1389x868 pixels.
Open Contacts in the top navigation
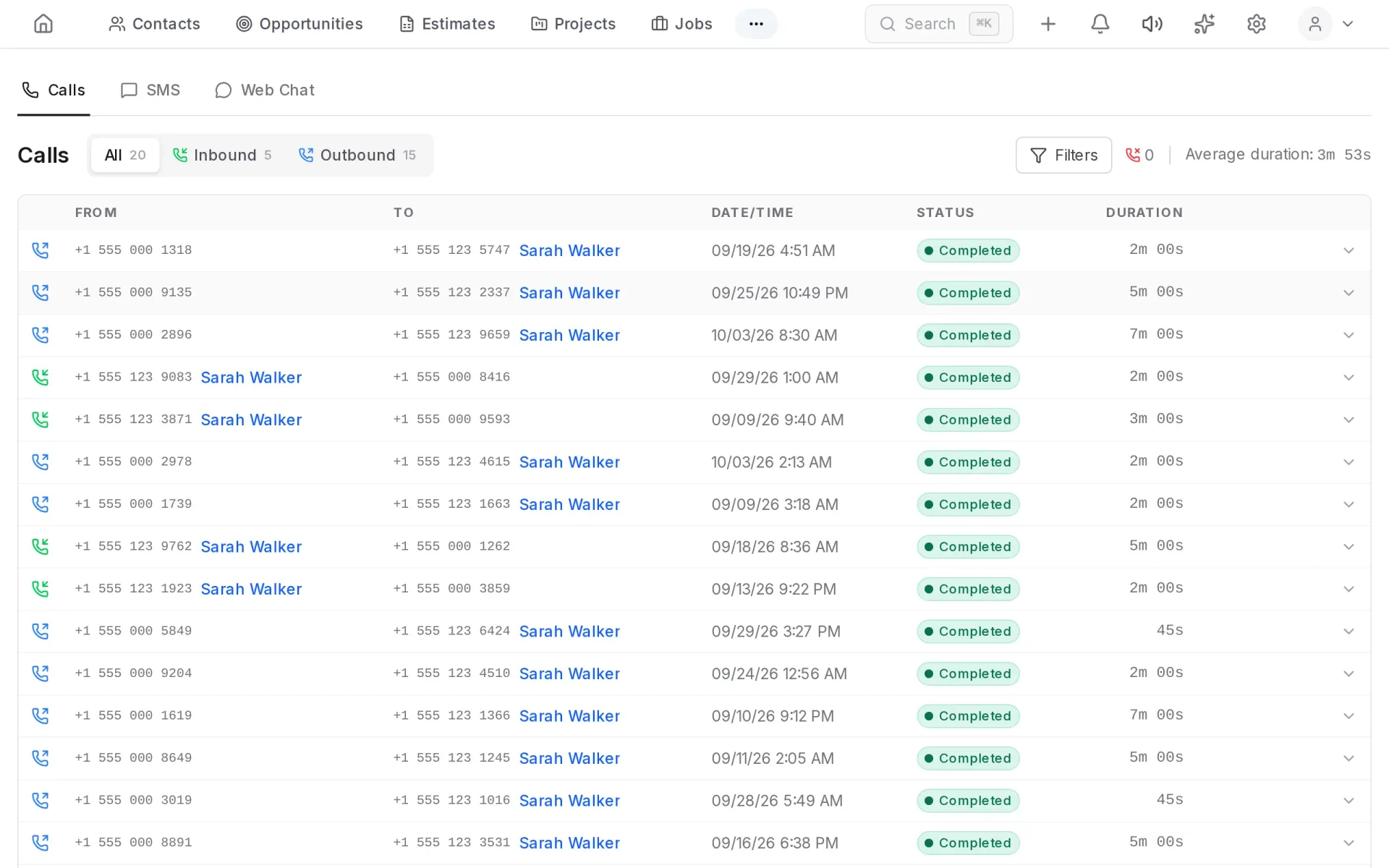click(x=154, y=24)
